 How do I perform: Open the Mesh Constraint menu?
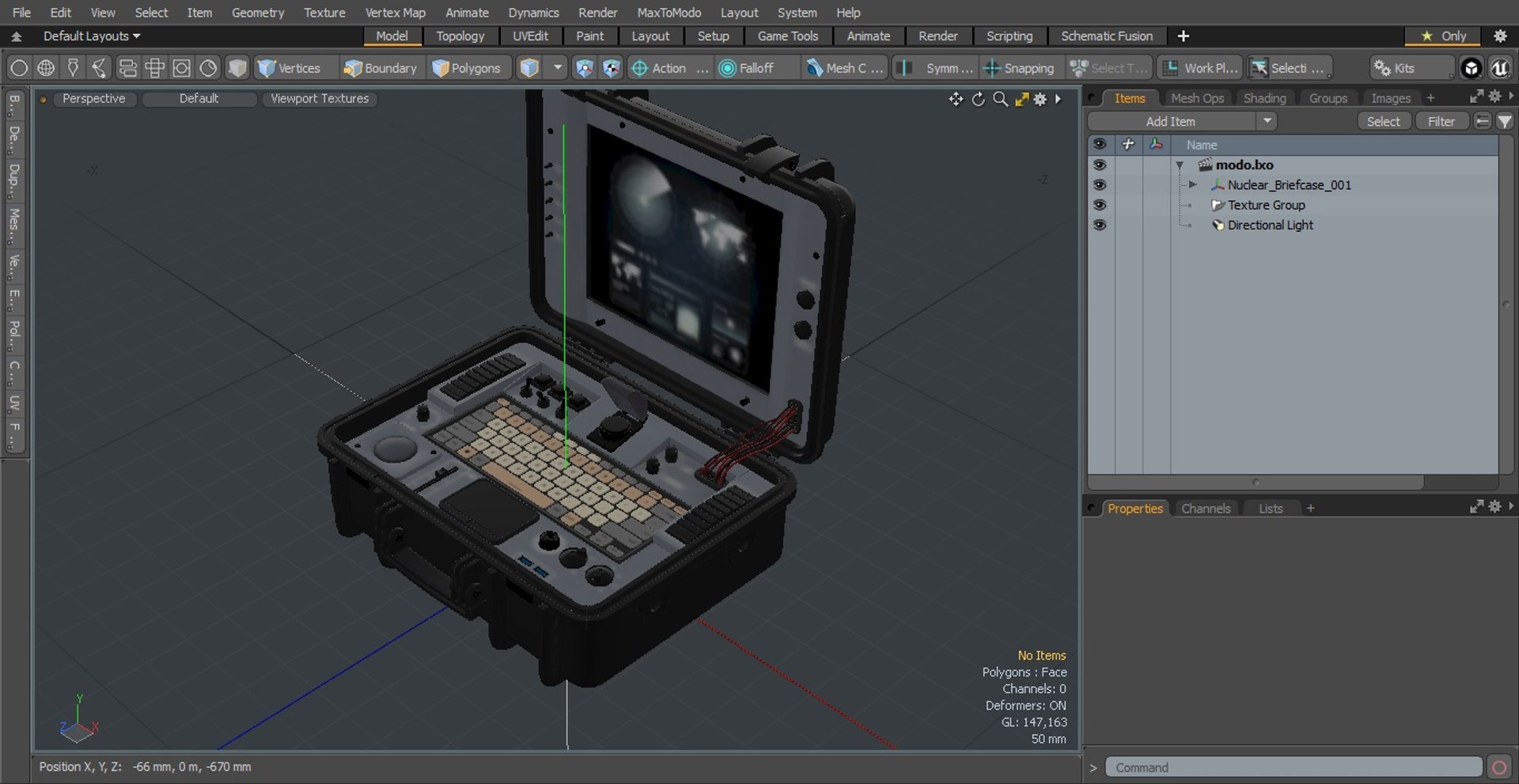pos(845,68)
